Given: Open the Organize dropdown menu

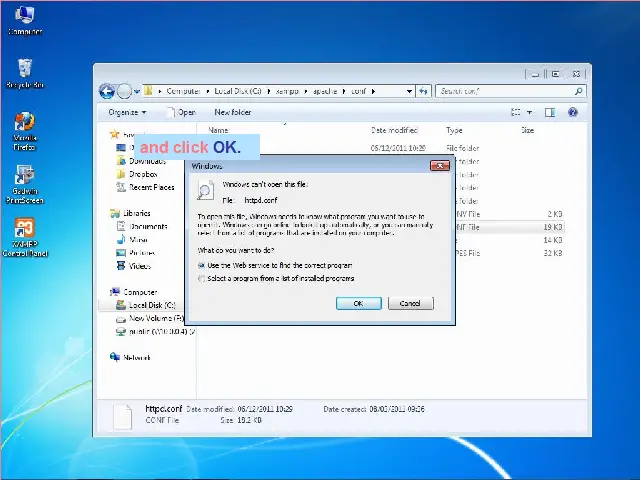Looking at the screenshot, I should 127,112.
